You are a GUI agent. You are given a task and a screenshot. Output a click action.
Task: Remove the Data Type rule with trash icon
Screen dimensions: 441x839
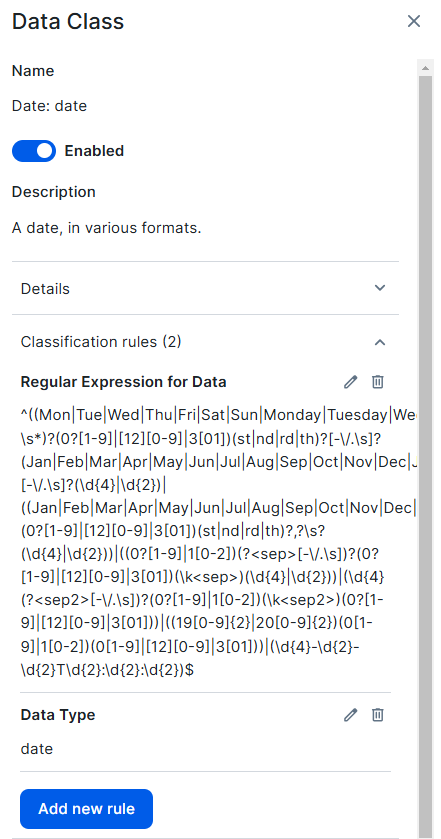378,714
